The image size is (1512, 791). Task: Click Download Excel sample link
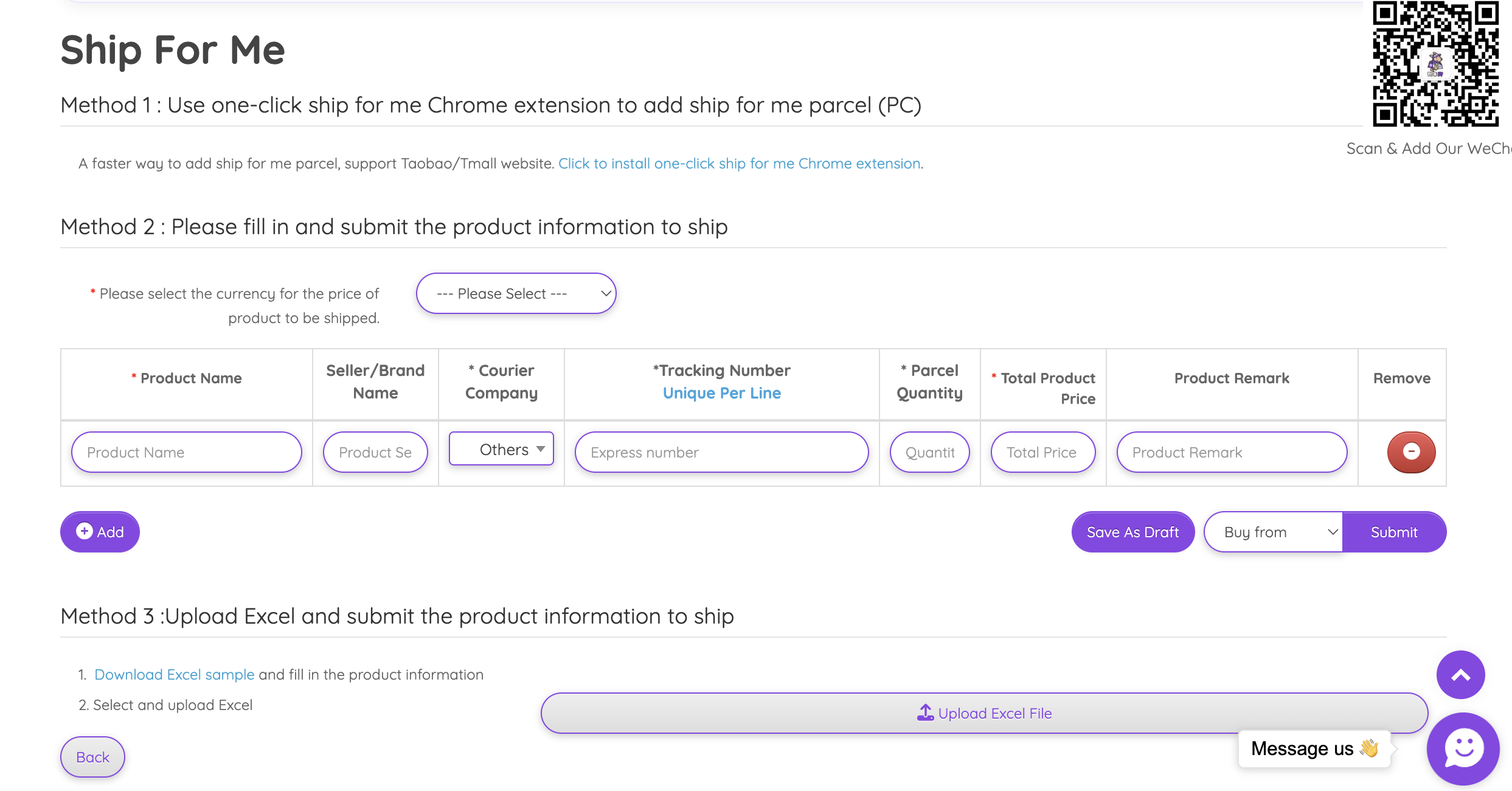click(x=174, y=675)
